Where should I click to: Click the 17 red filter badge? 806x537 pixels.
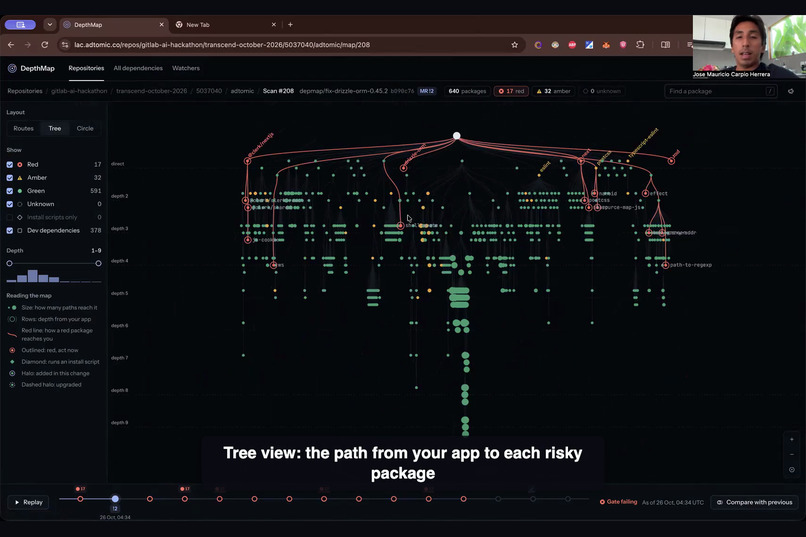point(511,91)
